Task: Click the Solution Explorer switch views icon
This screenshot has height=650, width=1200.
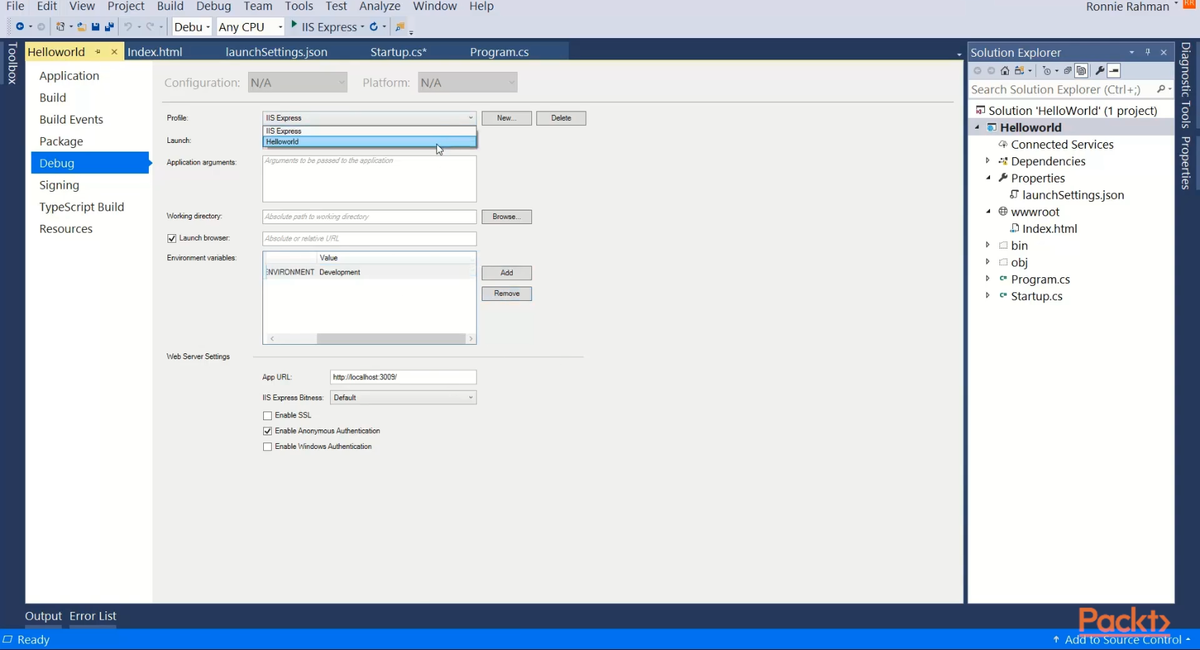Action: click(x=1019, y=71)
